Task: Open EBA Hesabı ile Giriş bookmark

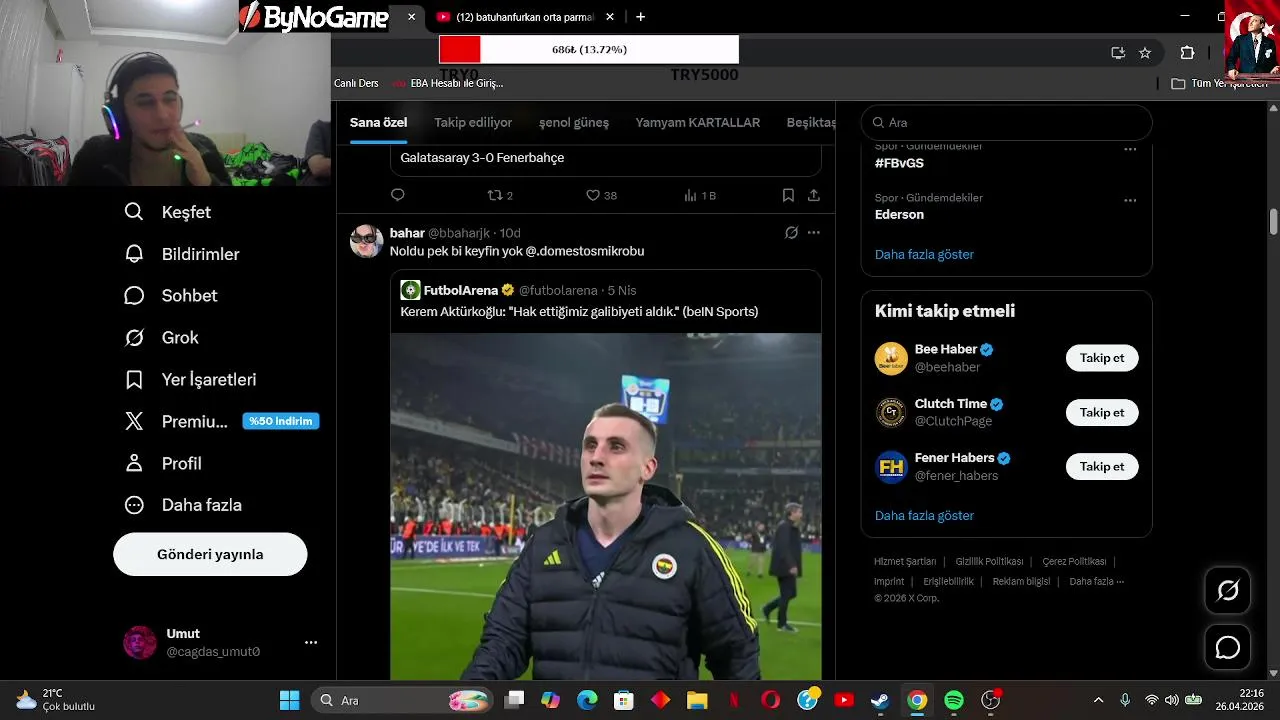Action: (x=448, y=83)
